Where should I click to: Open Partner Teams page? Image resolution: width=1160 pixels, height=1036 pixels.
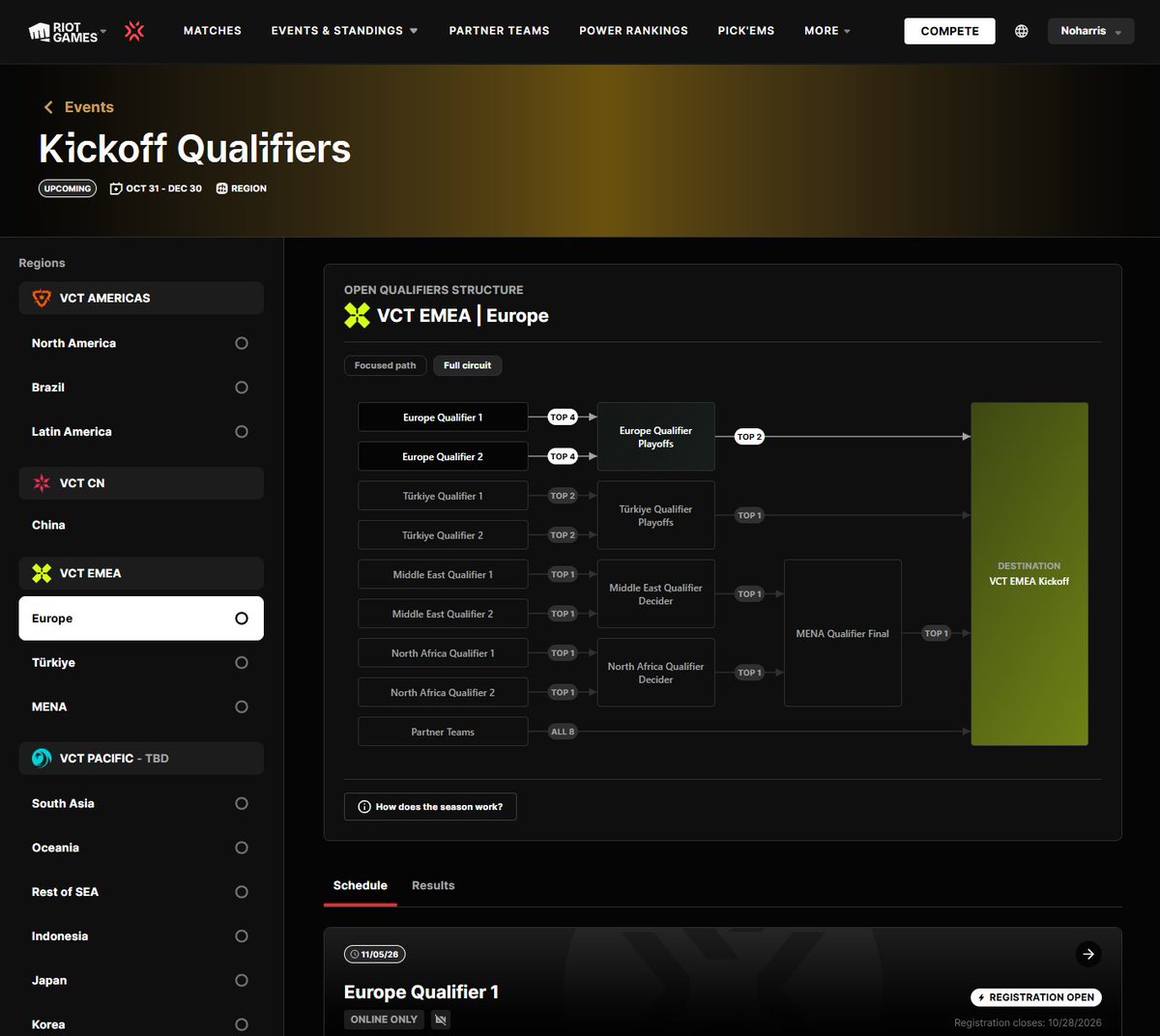[499, 31]
